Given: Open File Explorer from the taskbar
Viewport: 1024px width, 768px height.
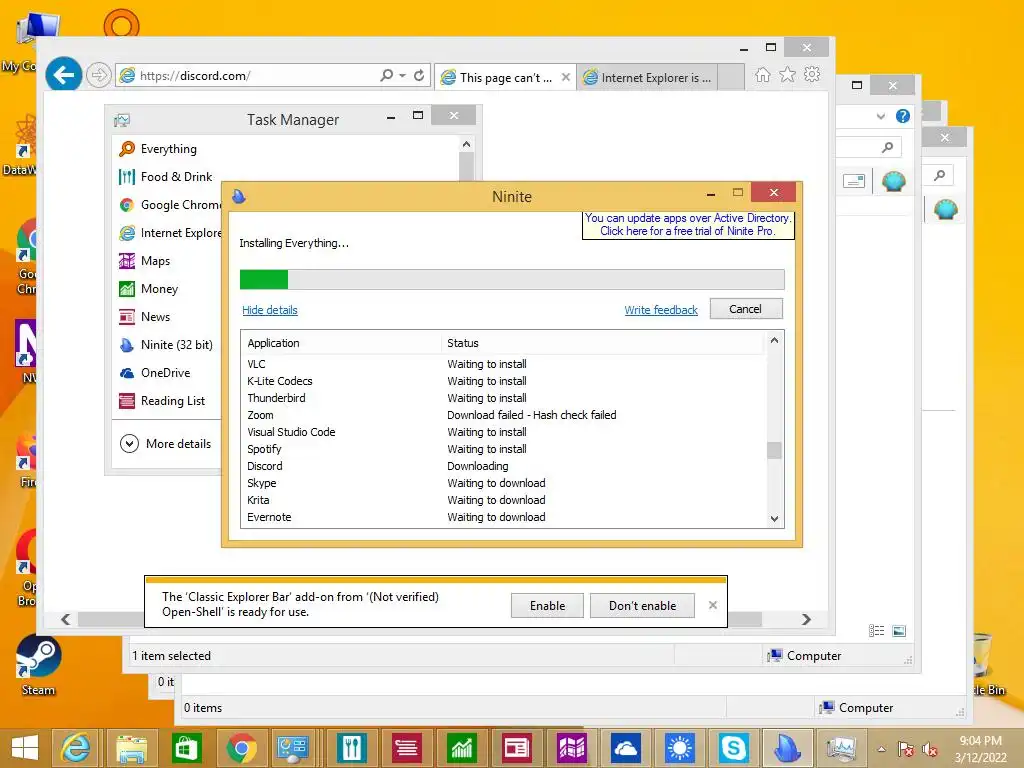Looking at the screenshot, I should (131, 748).
